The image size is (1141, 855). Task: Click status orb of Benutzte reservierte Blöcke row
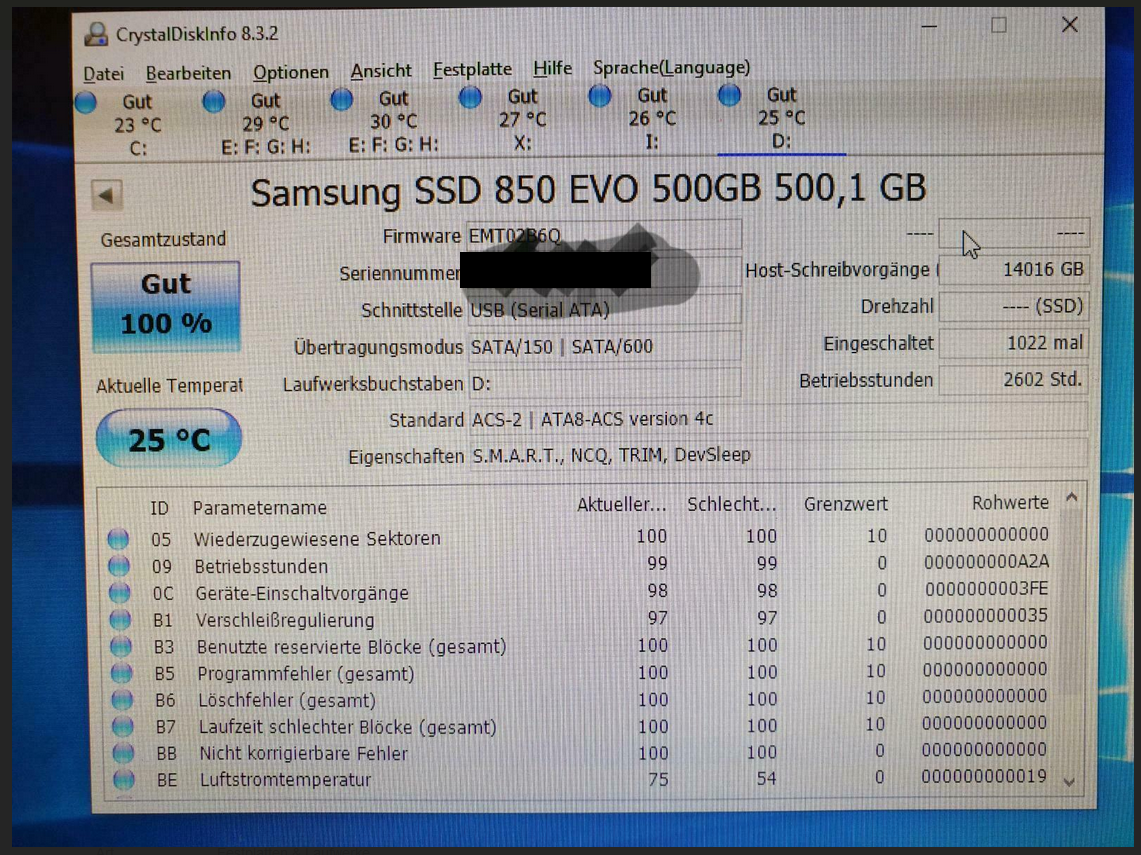[121, 647]
